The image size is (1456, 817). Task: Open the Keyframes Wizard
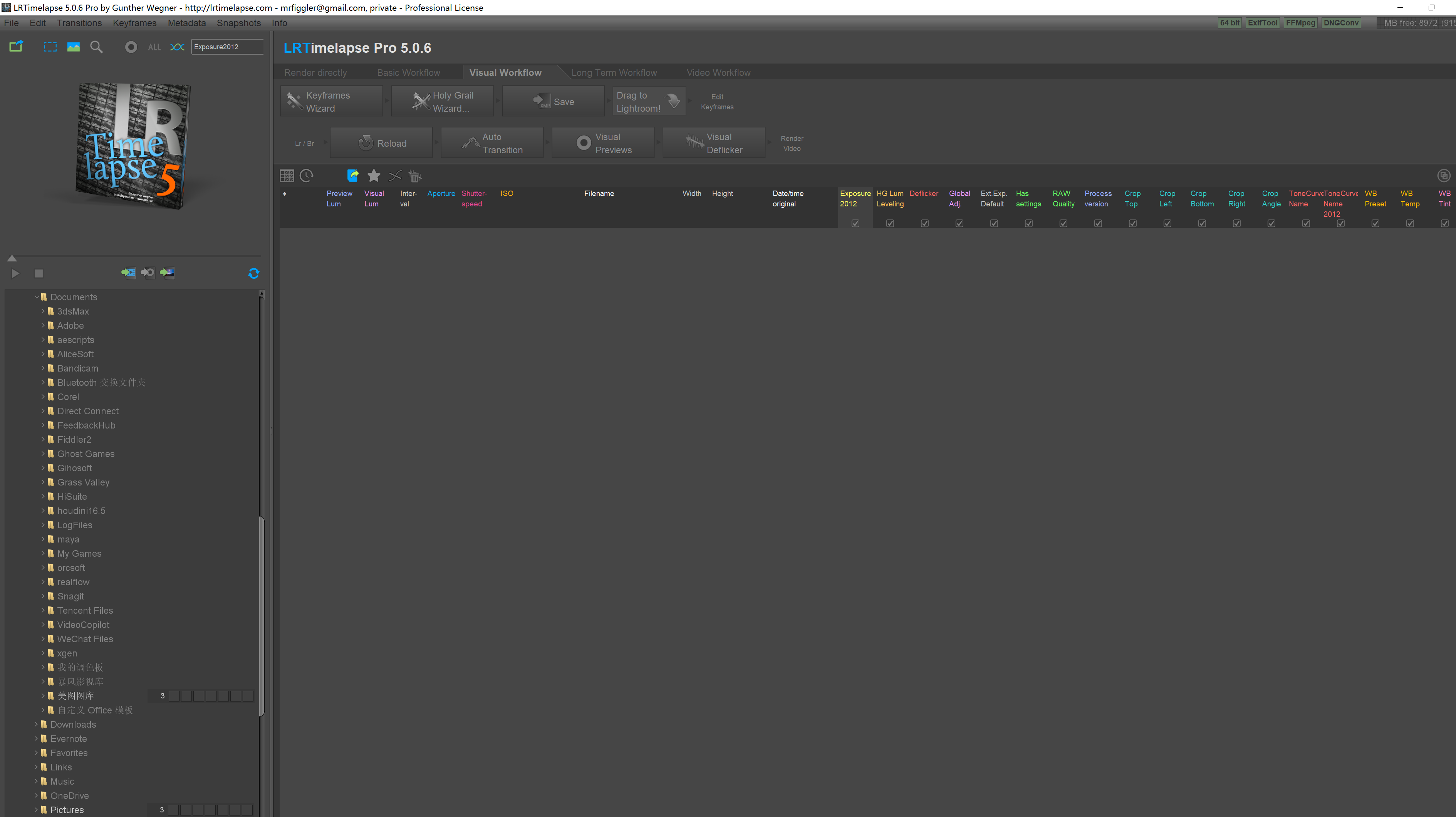point(332,102)
